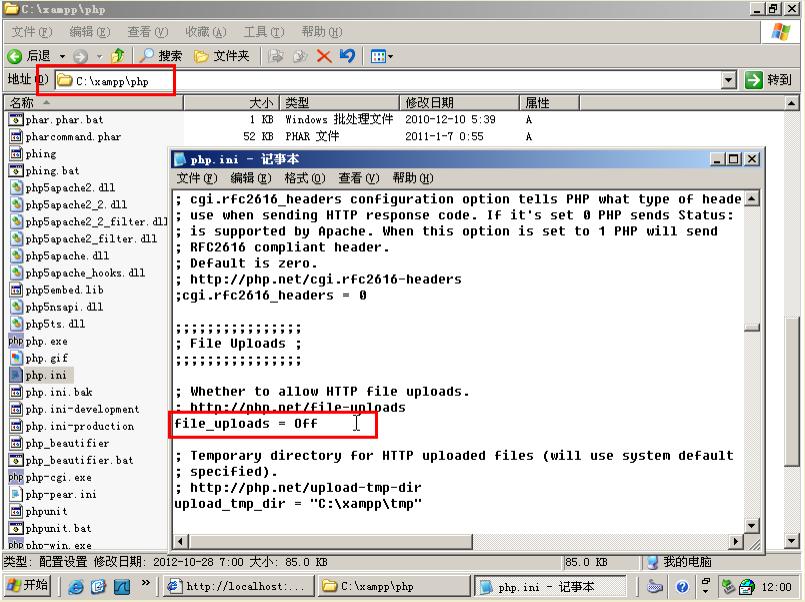Click the Up folder icon in Explorer

pos(118,56)
